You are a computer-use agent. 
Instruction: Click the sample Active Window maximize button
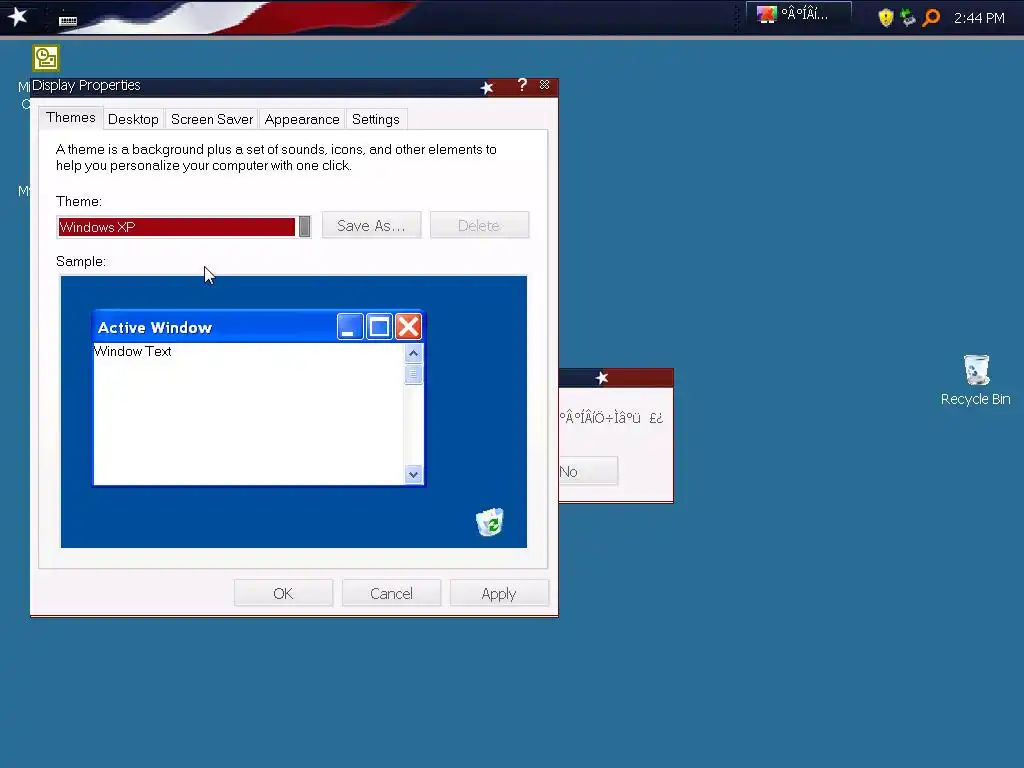(379, 327)
